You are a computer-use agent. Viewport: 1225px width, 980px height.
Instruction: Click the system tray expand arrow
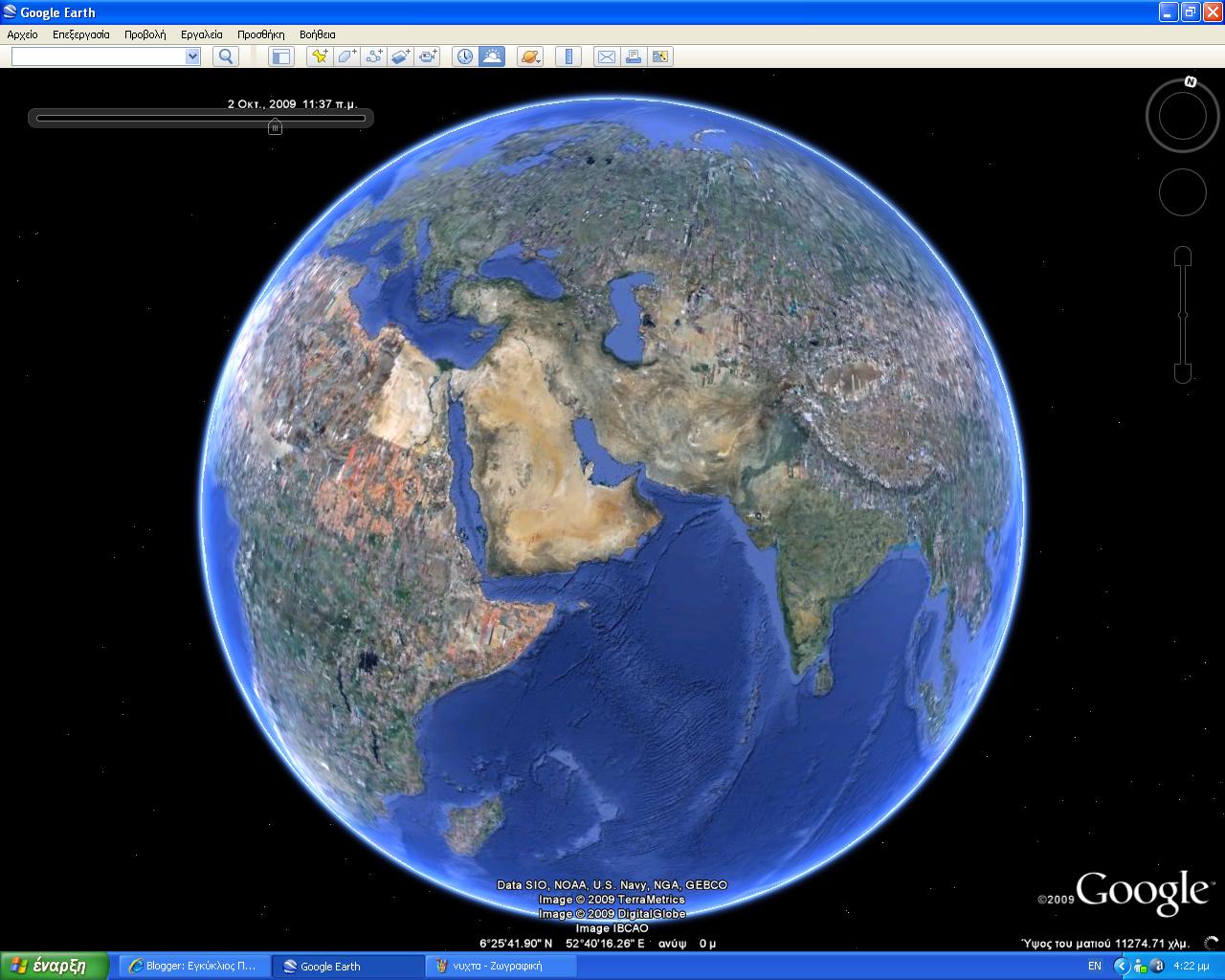[x=1121, y=966]
